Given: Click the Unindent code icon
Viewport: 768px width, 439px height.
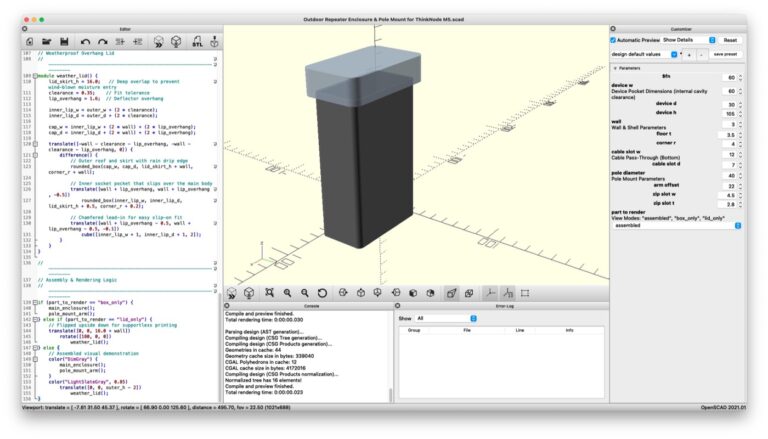Looking at the screenshot, I should coord(120,42).
